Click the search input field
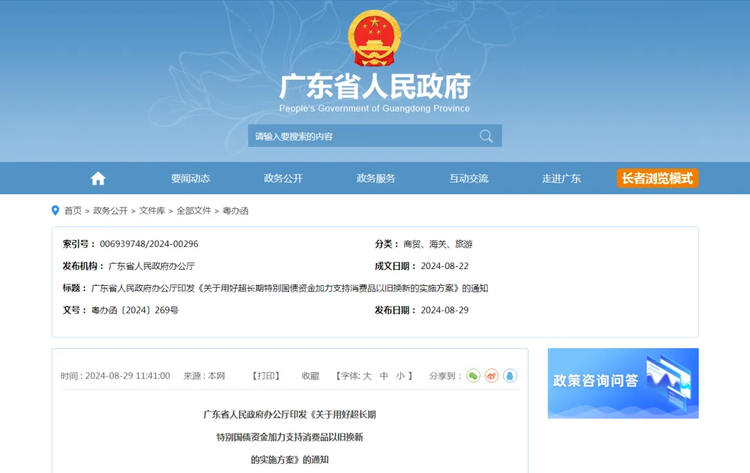The height and width of the screenshot is (473, 750). (x=360, y=136)
